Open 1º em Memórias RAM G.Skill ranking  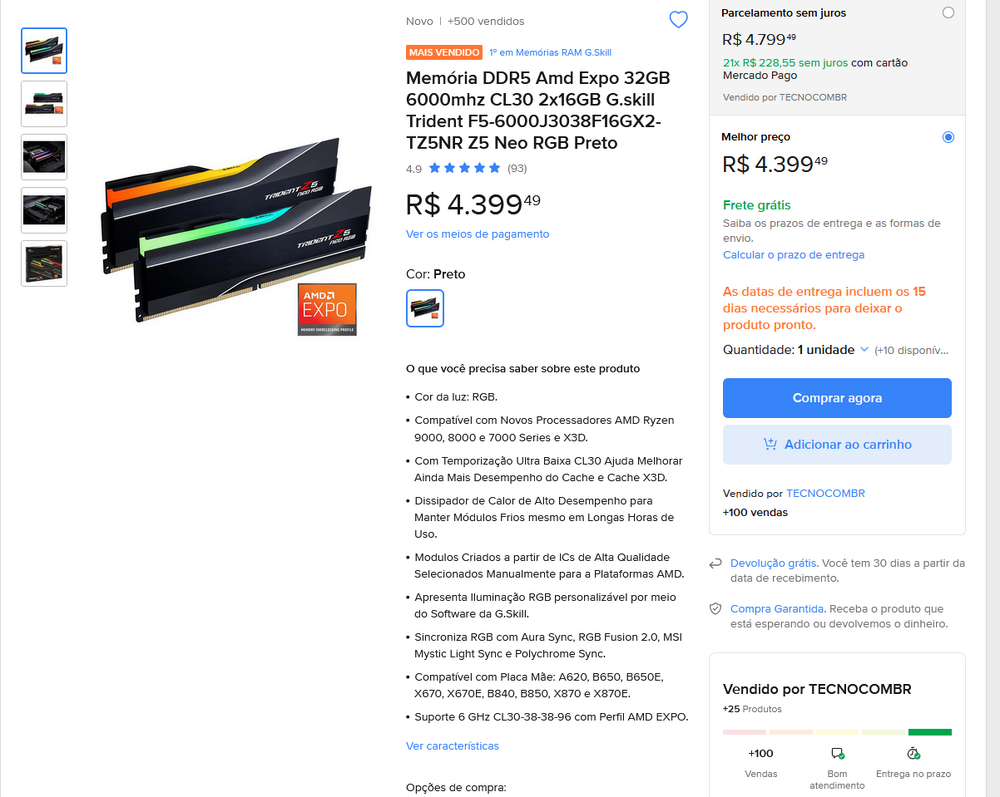pyautogui.click(x=550, y=52)
